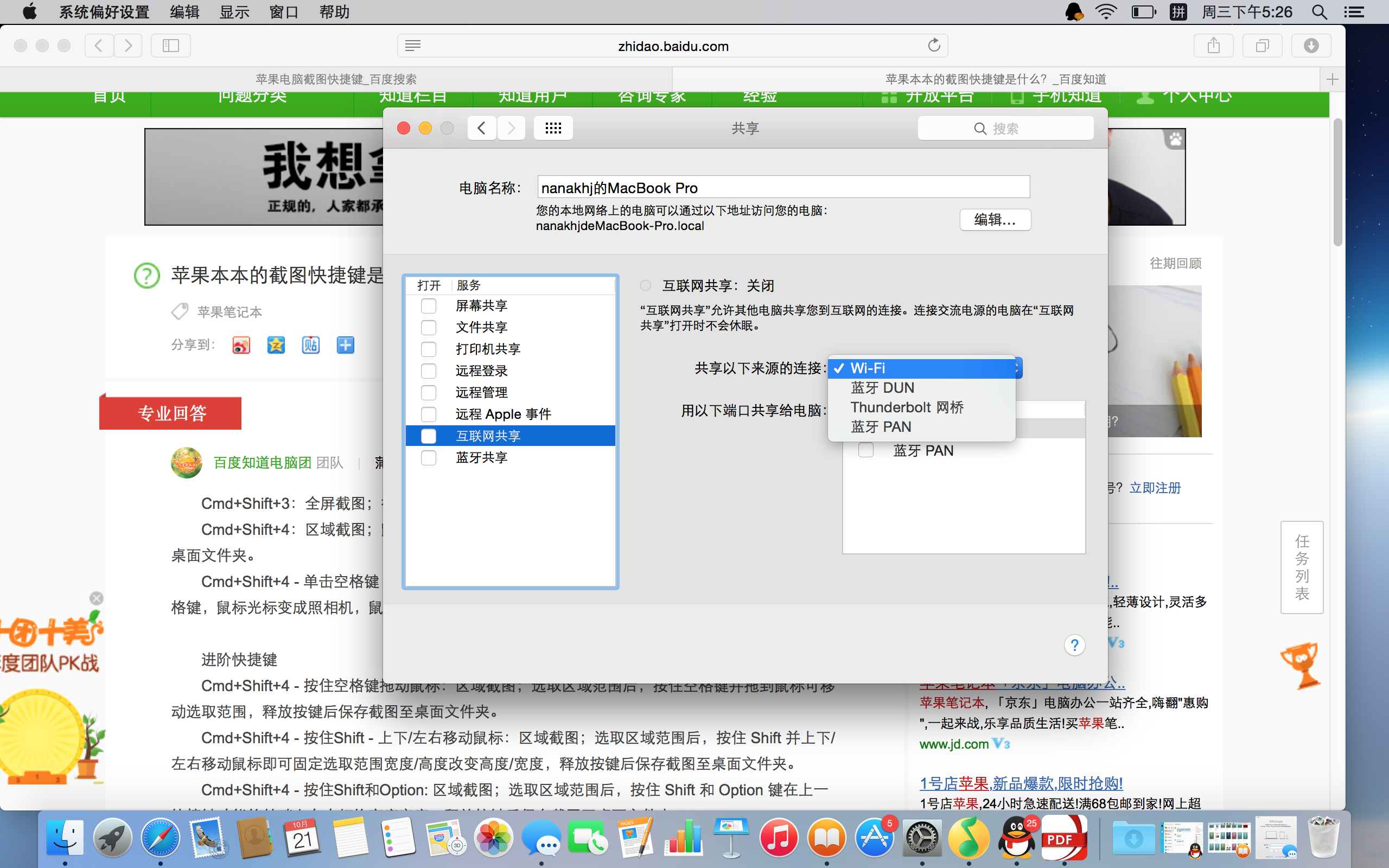Open 显示 menu in menu bar

point(234,12)
